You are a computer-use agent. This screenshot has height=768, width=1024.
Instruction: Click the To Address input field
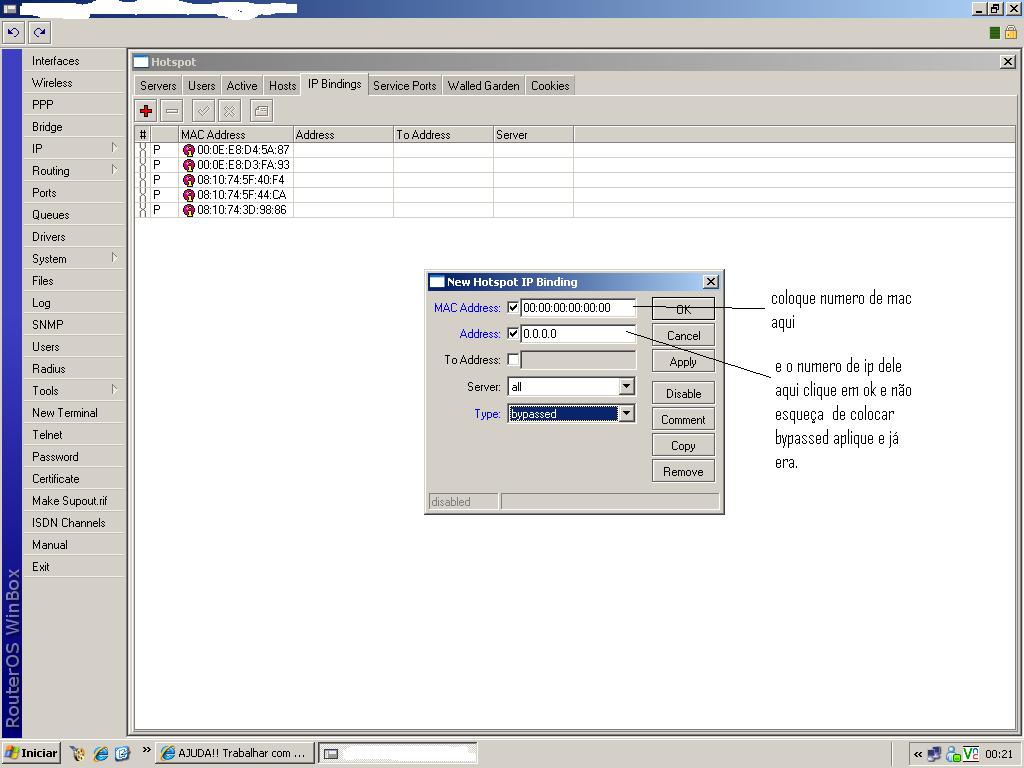pyautogui.click(x=578, y=360)
